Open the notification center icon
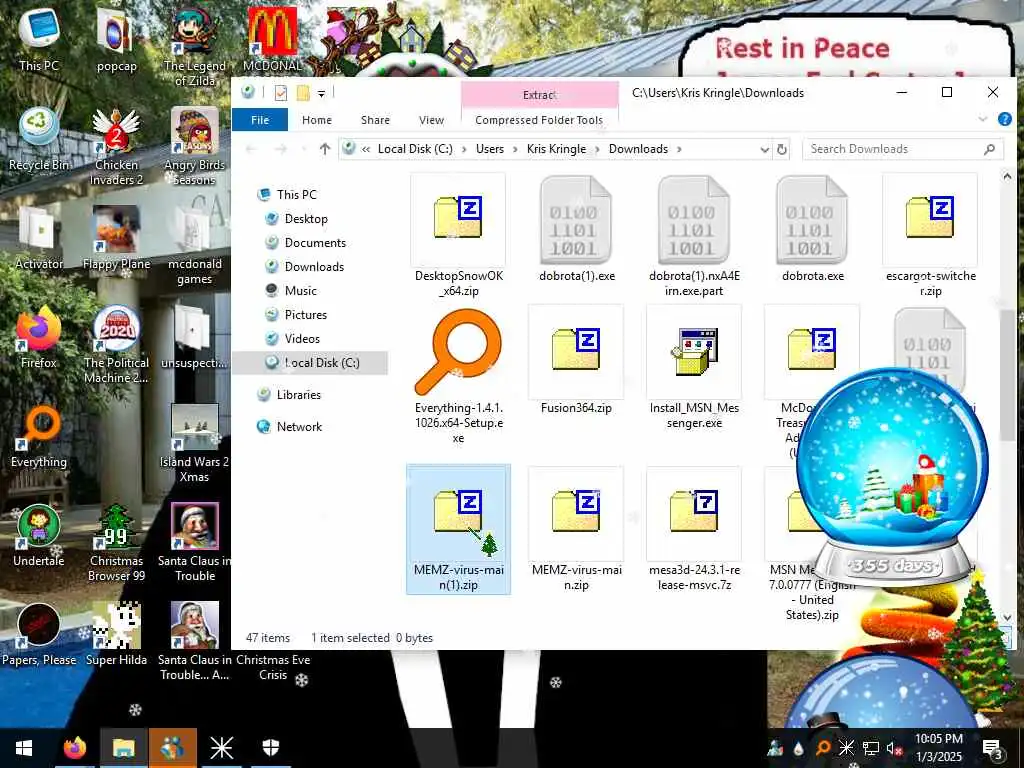The width and height of the screenshot is (1024, 768). tap(992, 748)
